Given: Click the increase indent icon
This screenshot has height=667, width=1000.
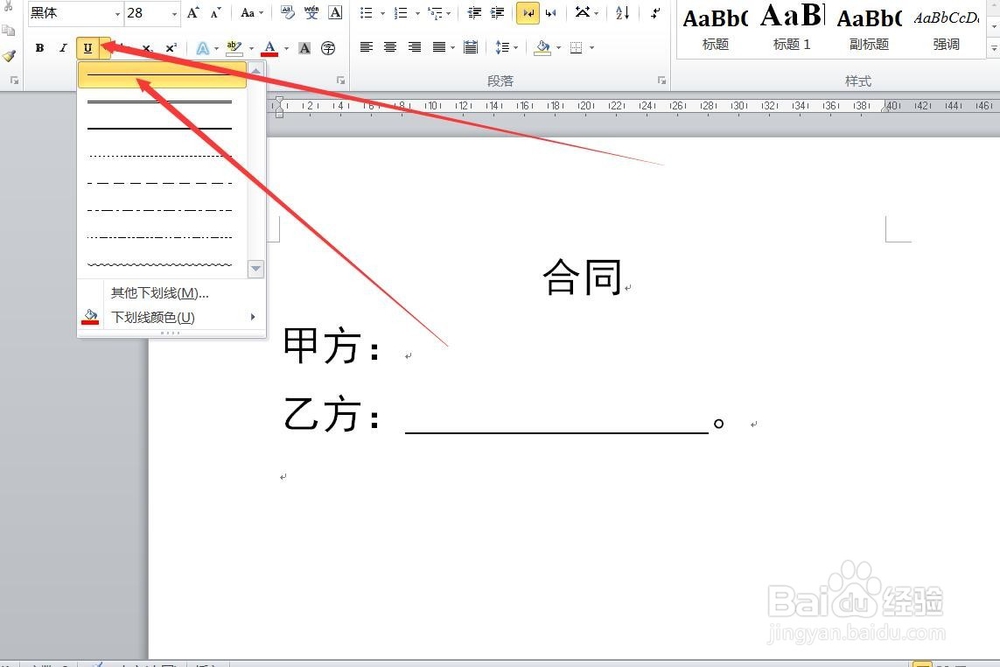Looking at the screenshot, I should 496,13.
